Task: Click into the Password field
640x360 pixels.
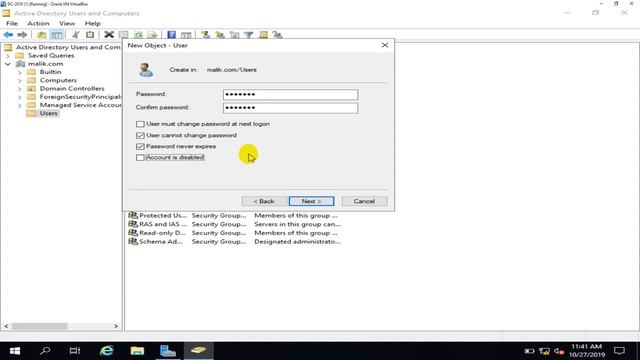Action: (x=291, y=95)
